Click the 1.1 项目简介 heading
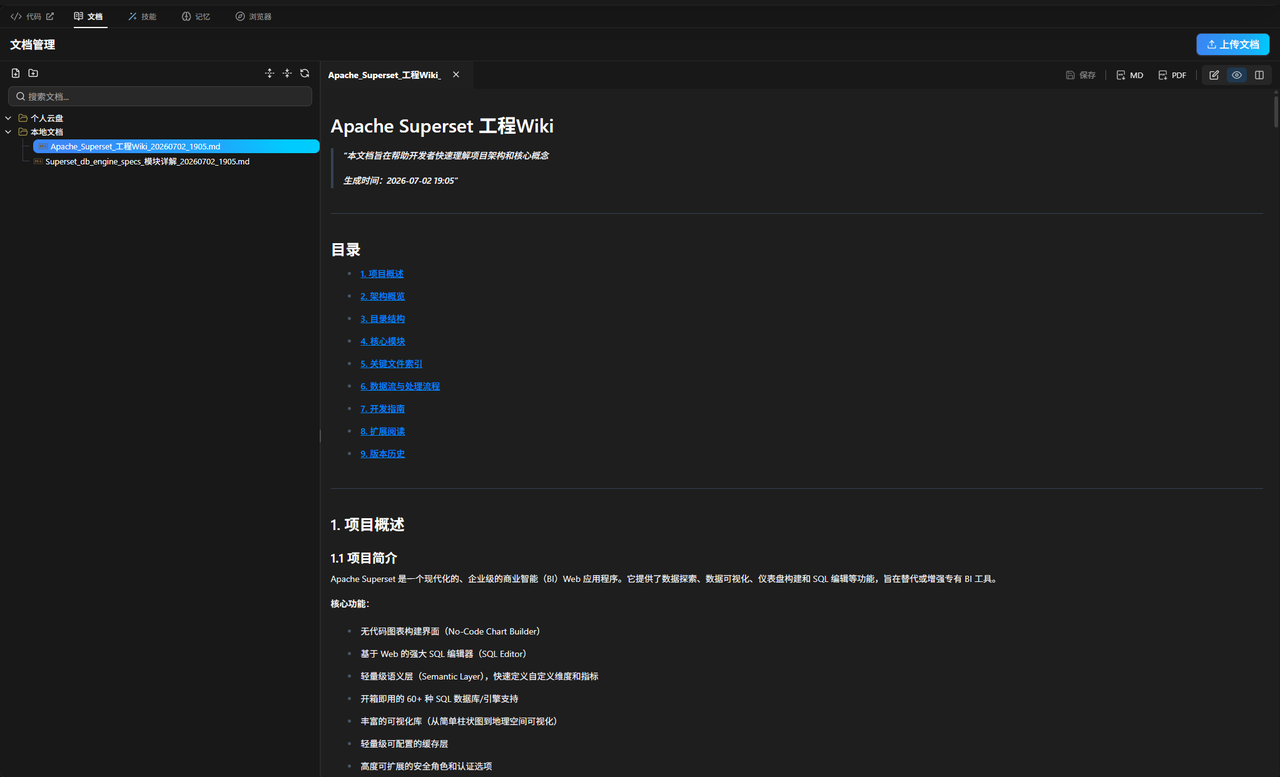 click(364, 558)
